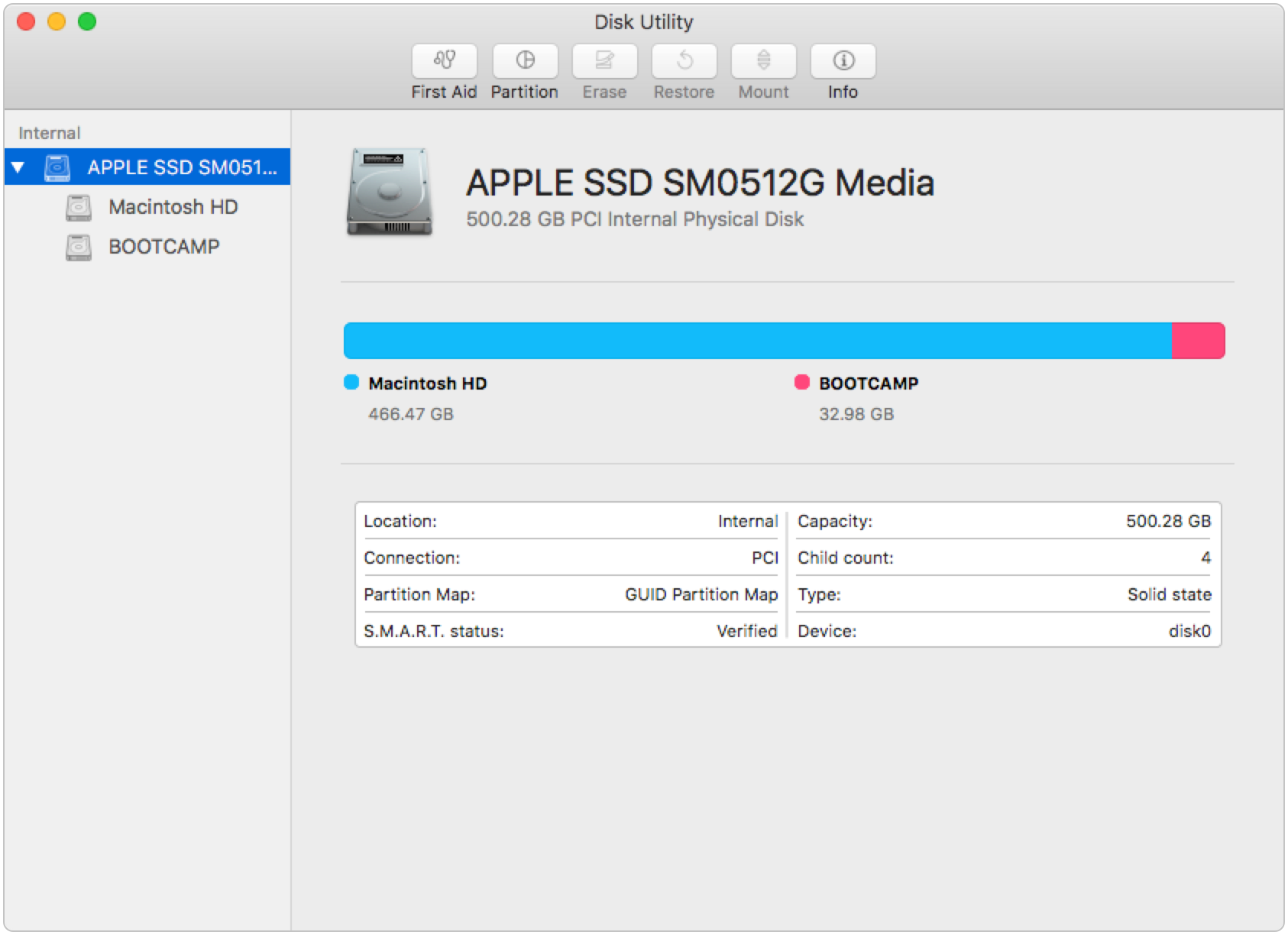Run First Aid on the disk

coord(444,61)
